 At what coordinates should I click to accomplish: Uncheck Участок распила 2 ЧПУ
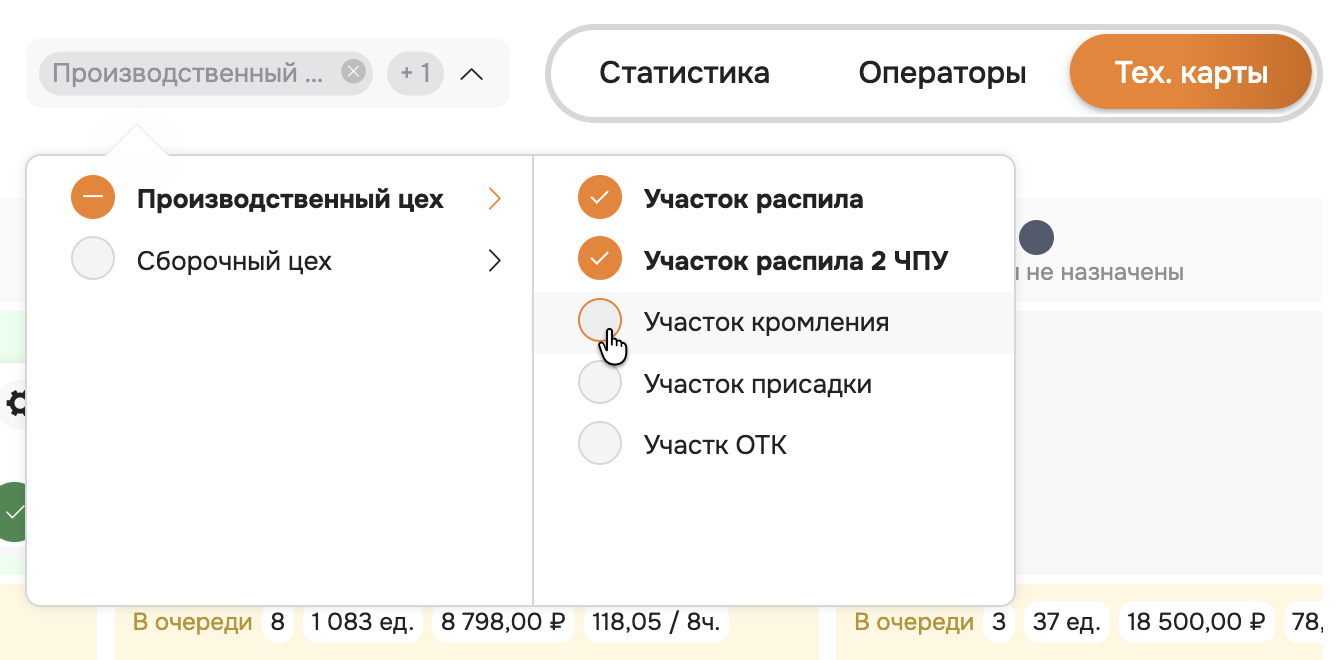point(600,261)
